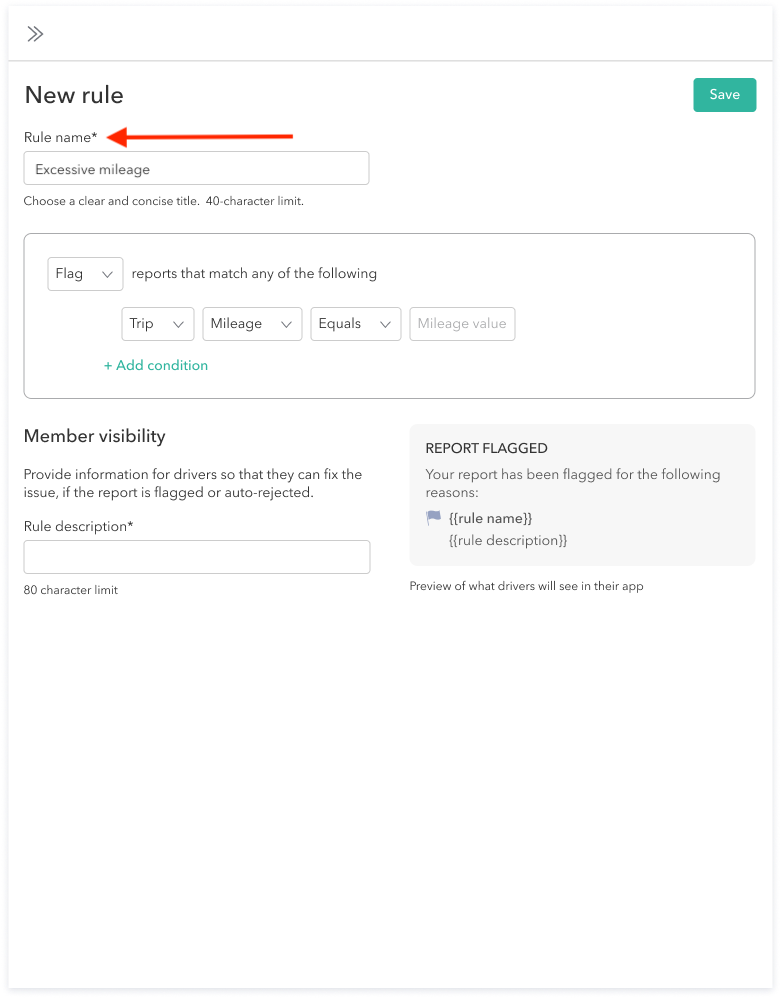Expand the sidebar with double-chevron icon
Image resolution: width=781 pixels, height=998 pixels.
(35, 34)
